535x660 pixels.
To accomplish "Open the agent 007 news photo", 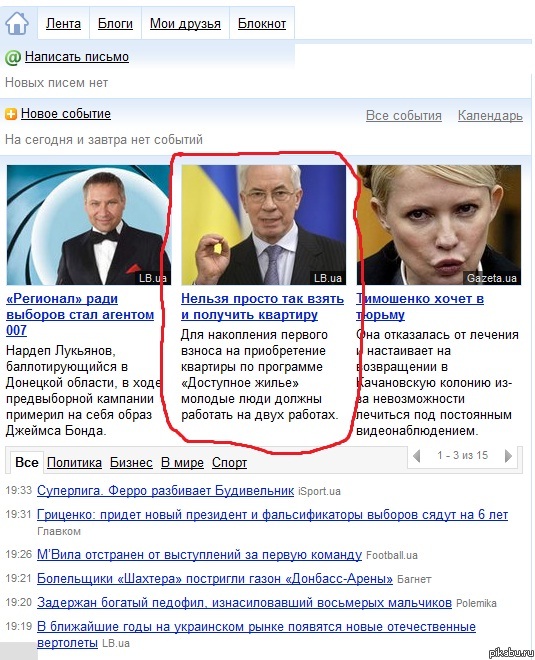I will coord(88,225).
